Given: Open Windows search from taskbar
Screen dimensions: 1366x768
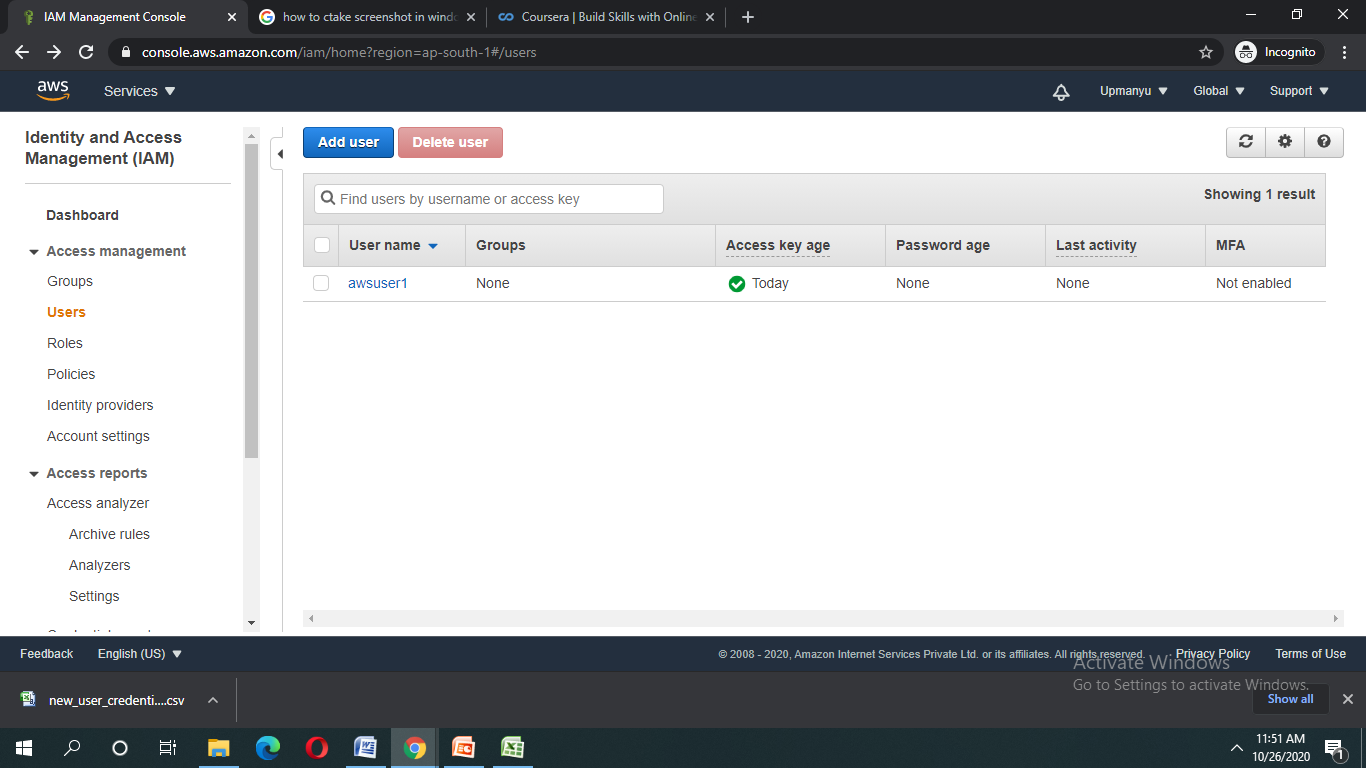Looking at the screenshot, I should 72,748.
